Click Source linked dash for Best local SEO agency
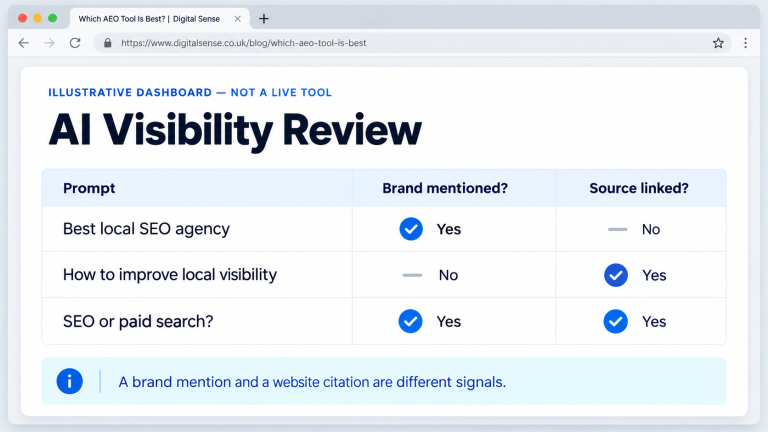 point(617,229)
